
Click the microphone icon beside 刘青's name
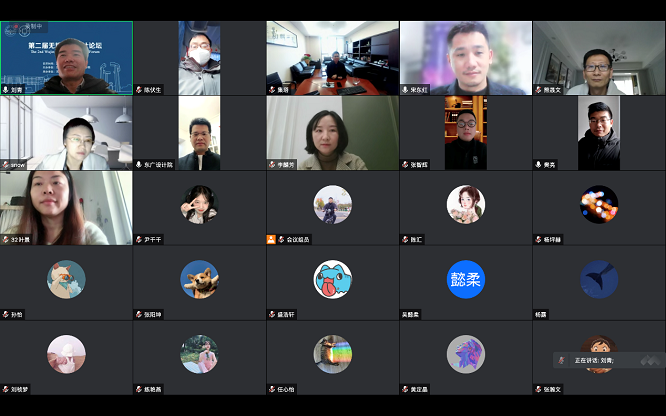6,90
